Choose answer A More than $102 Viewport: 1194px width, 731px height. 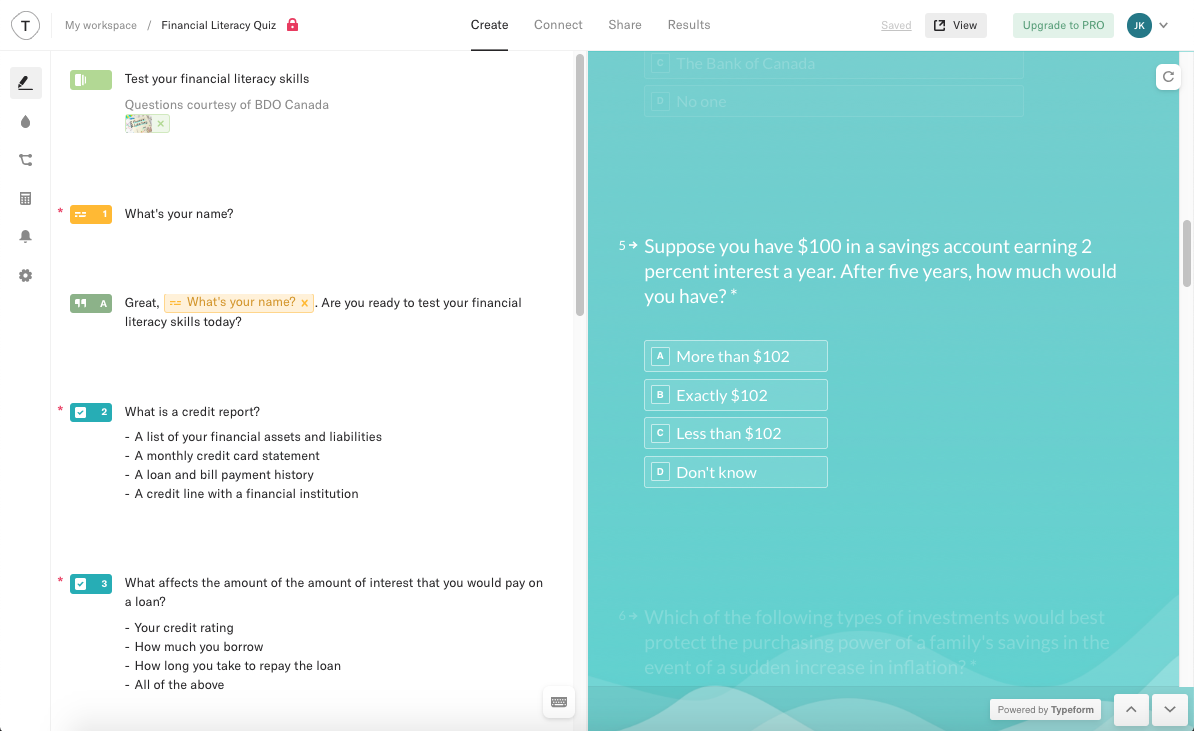(736, 356)
